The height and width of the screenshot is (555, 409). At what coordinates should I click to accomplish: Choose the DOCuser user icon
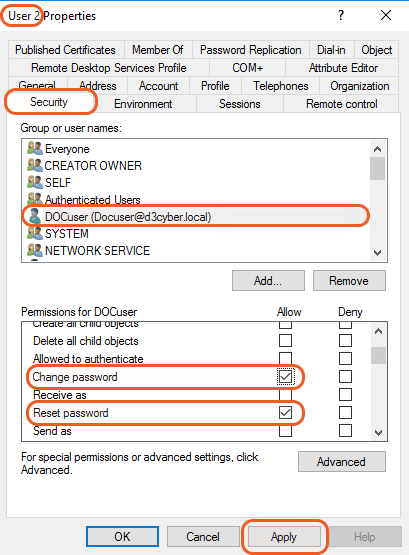(x=35, y=216)
